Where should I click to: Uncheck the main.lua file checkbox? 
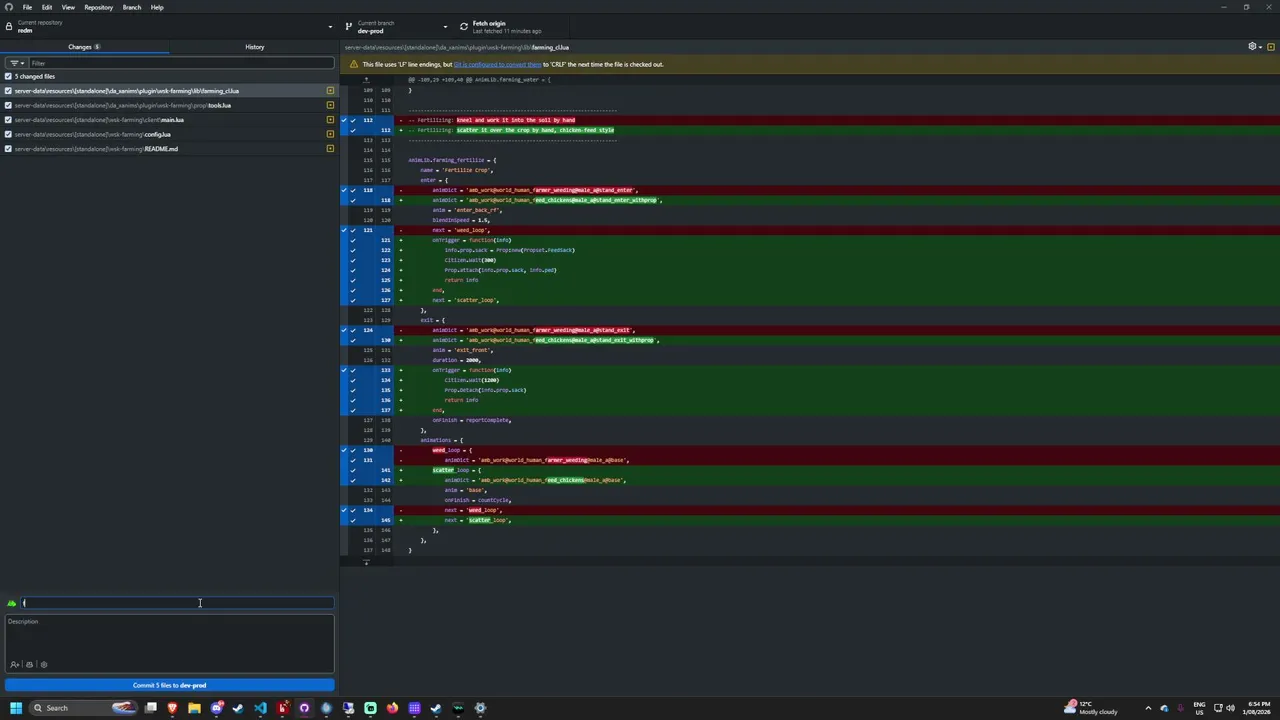pyautogui.click(x=8, y=120)
